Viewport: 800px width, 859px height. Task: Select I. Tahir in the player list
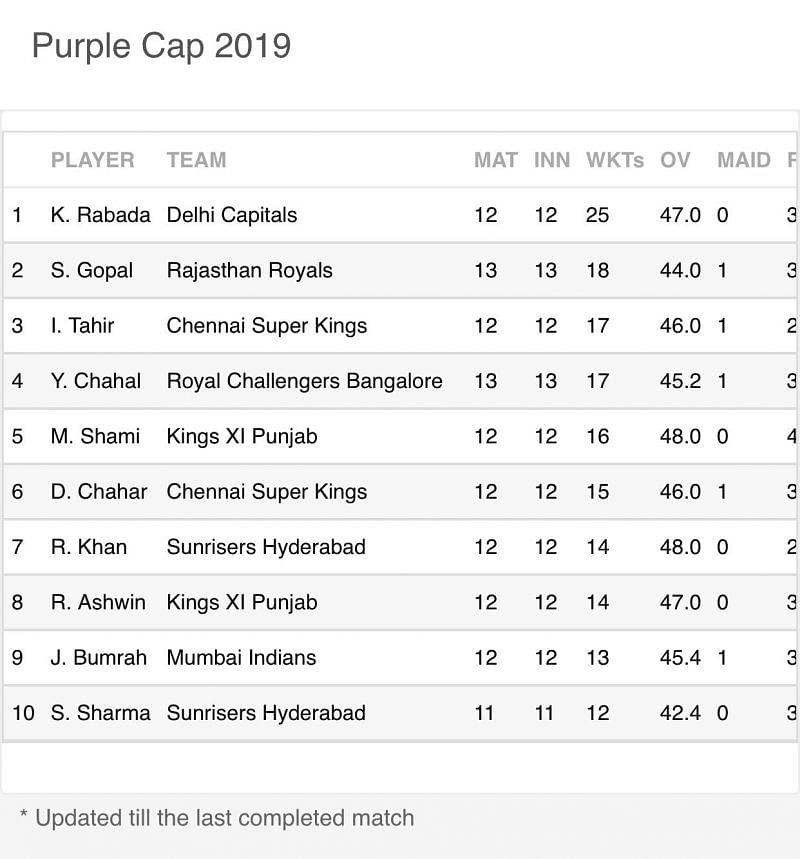point(82,326)
